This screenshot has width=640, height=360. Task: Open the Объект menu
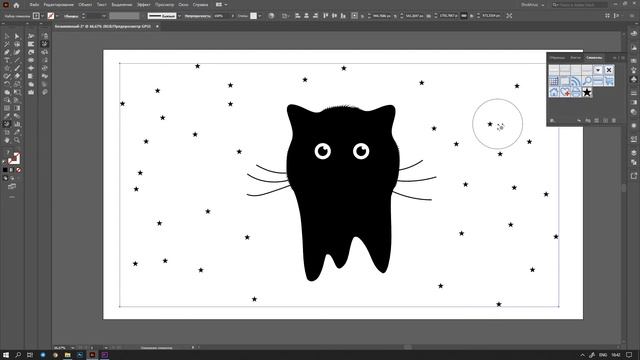click(x=85, y=5)
